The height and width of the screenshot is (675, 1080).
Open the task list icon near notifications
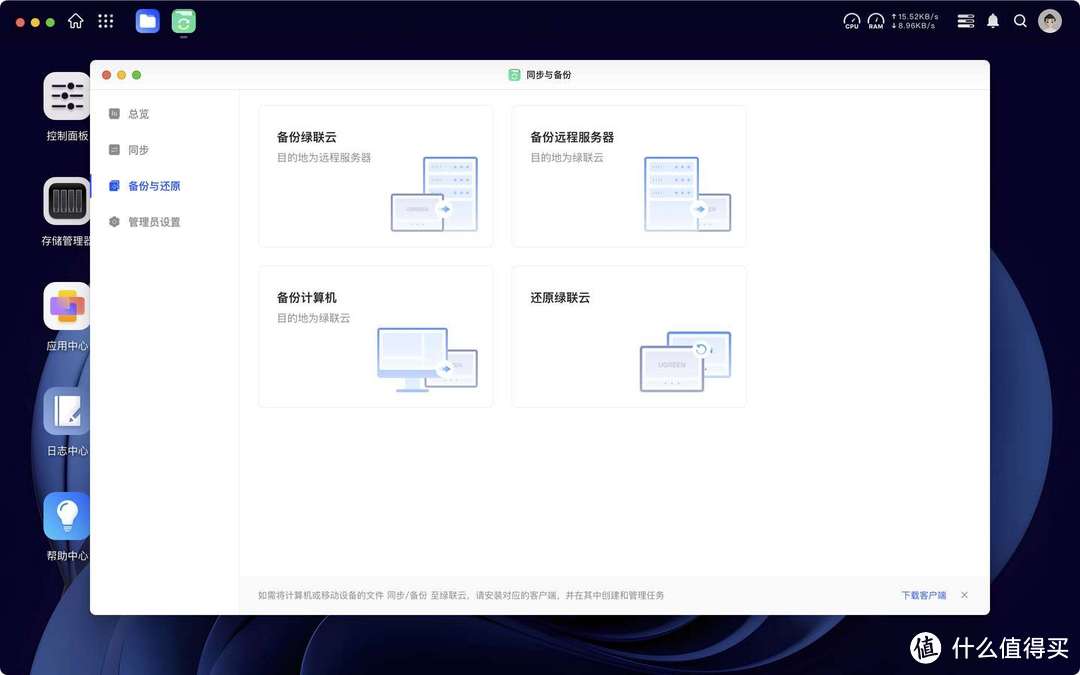pyautogui.click(x=965, y=21)
